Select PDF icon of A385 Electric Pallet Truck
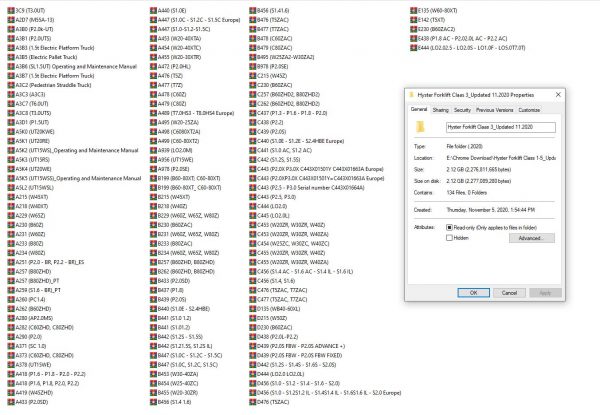This screenshot has width=600, height=415. [11, 57]
